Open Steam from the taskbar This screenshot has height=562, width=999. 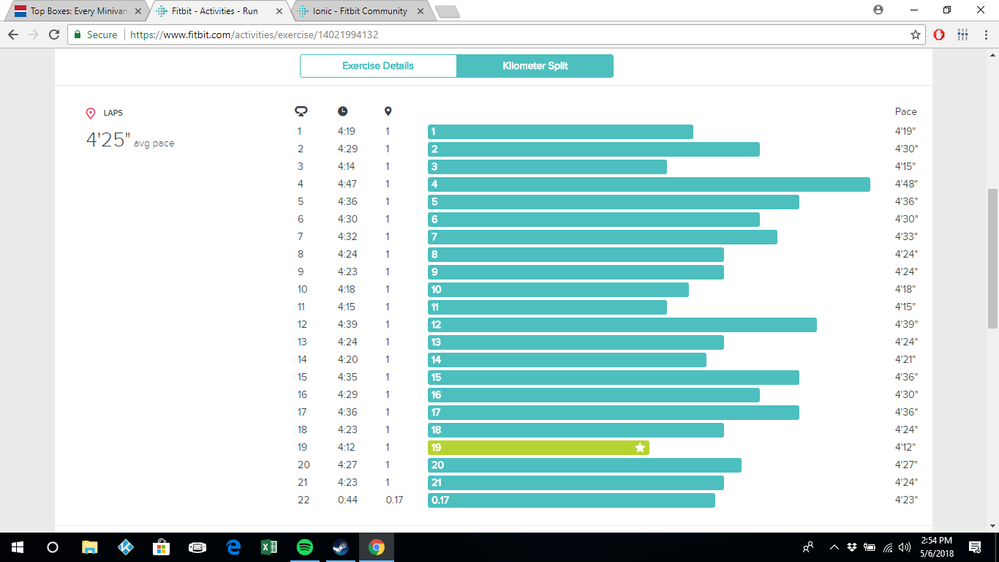point(341,547)
